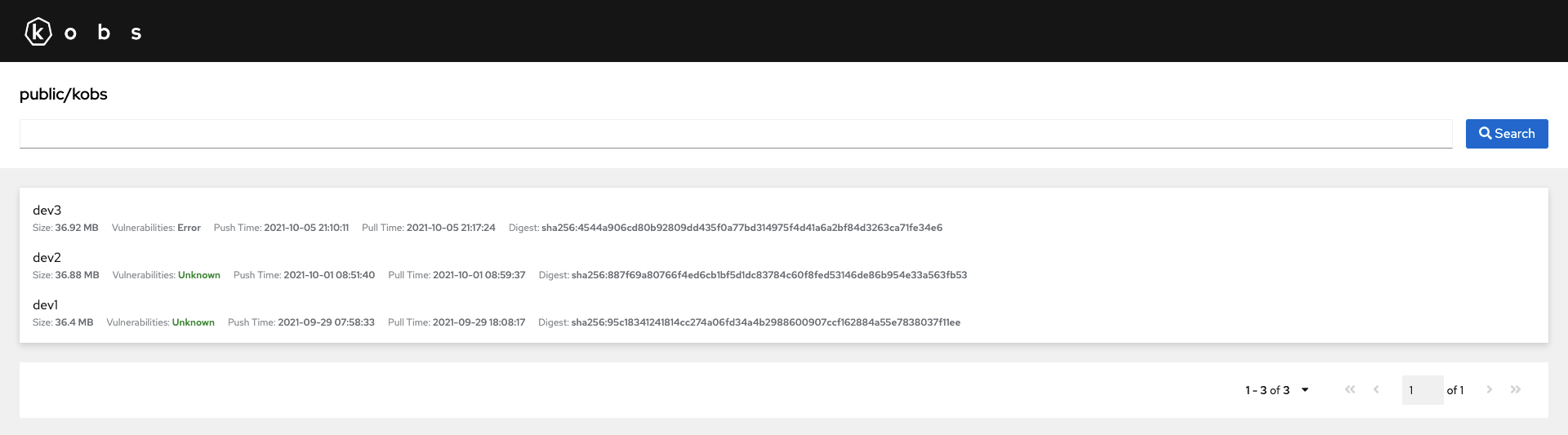The image size is (1568, 435).
Task: Go to last page double-chevron icon
Action: 1516,389
